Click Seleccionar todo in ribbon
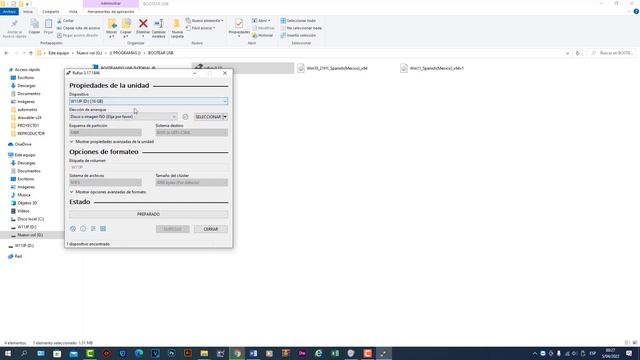 pos(298,20)
